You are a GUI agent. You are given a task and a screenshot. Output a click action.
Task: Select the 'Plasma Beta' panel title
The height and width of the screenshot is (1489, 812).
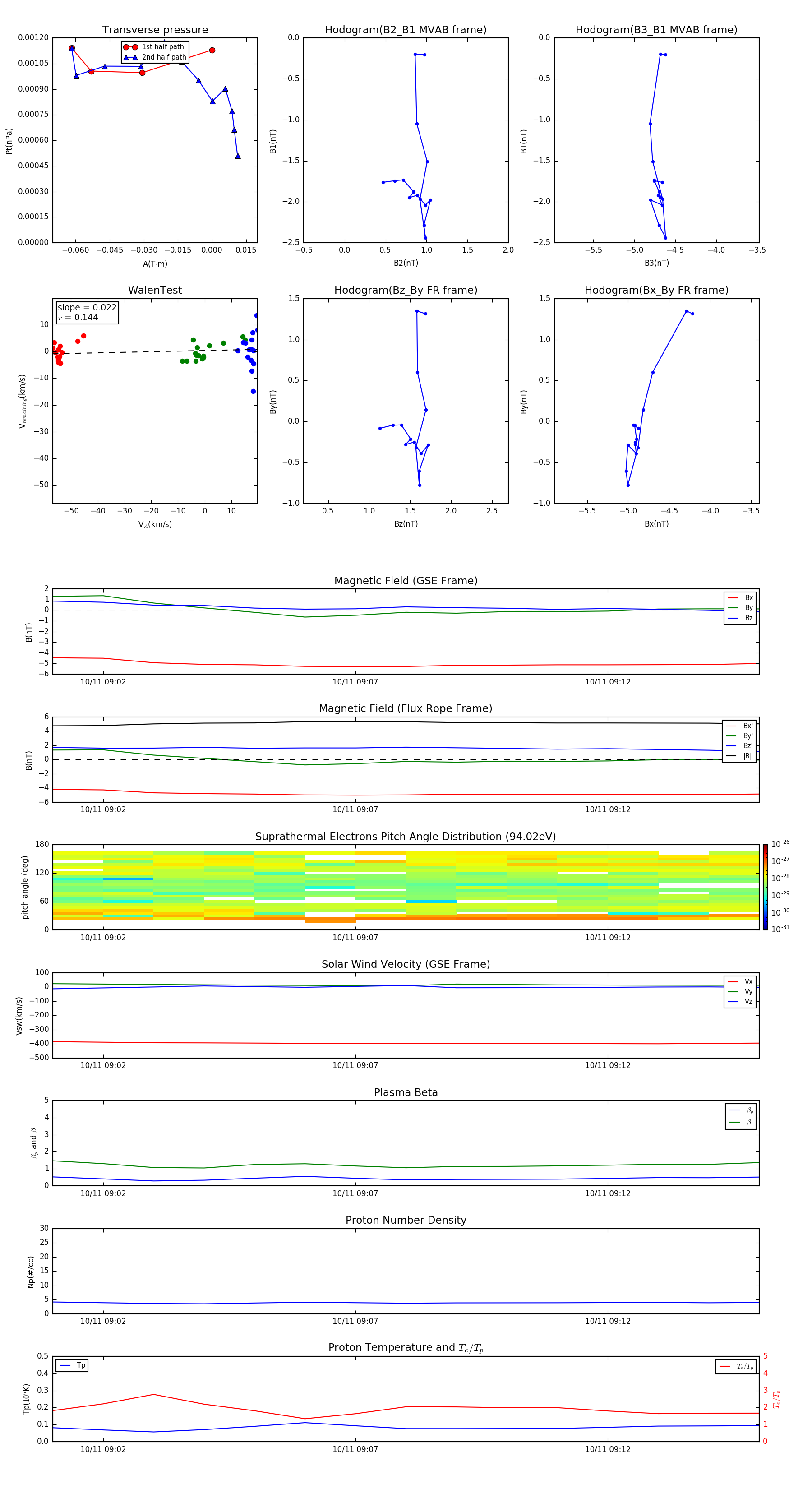[x=406, y=1093]
